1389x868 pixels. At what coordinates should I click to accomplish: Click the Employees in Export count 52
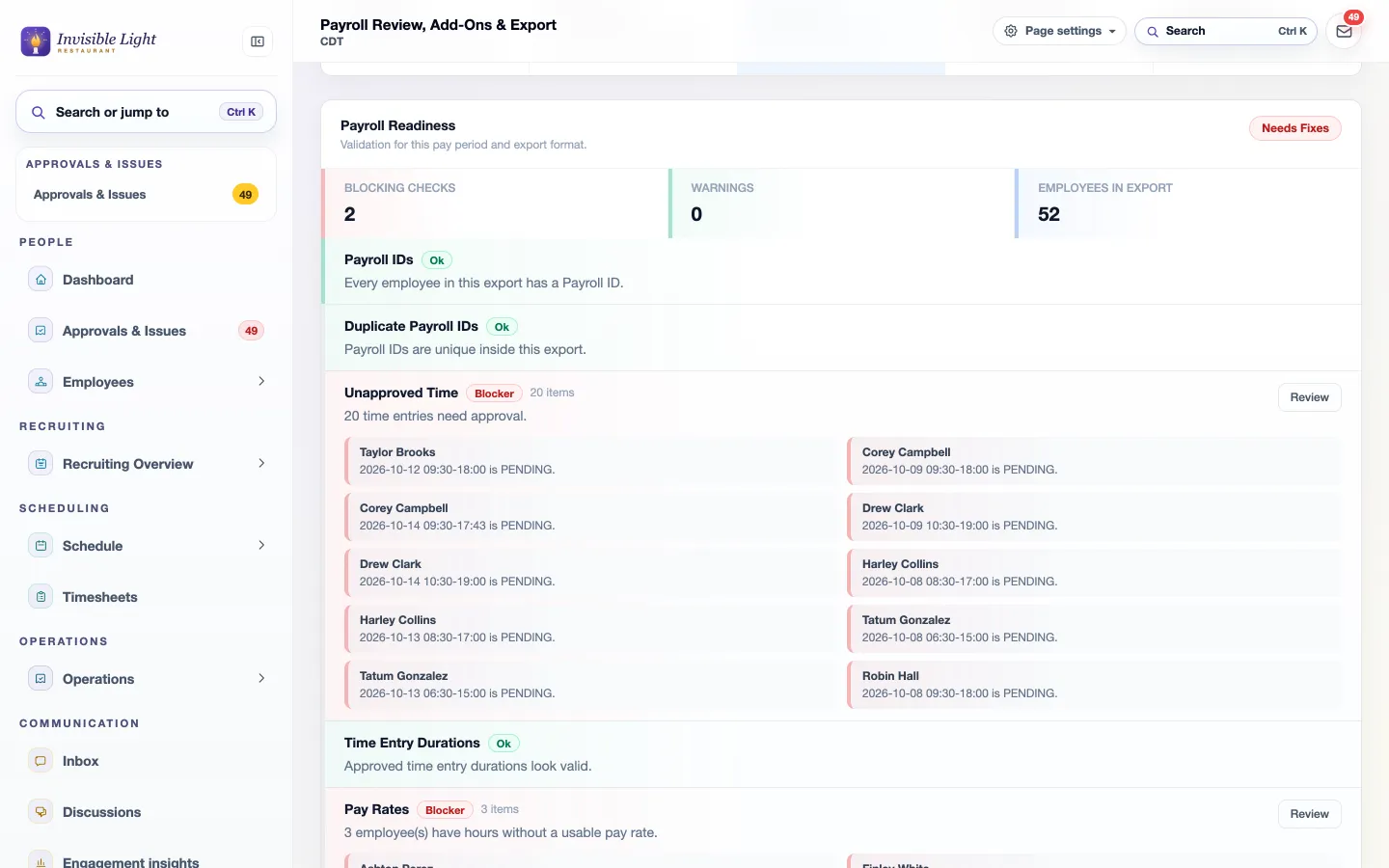coord(1049,214)
